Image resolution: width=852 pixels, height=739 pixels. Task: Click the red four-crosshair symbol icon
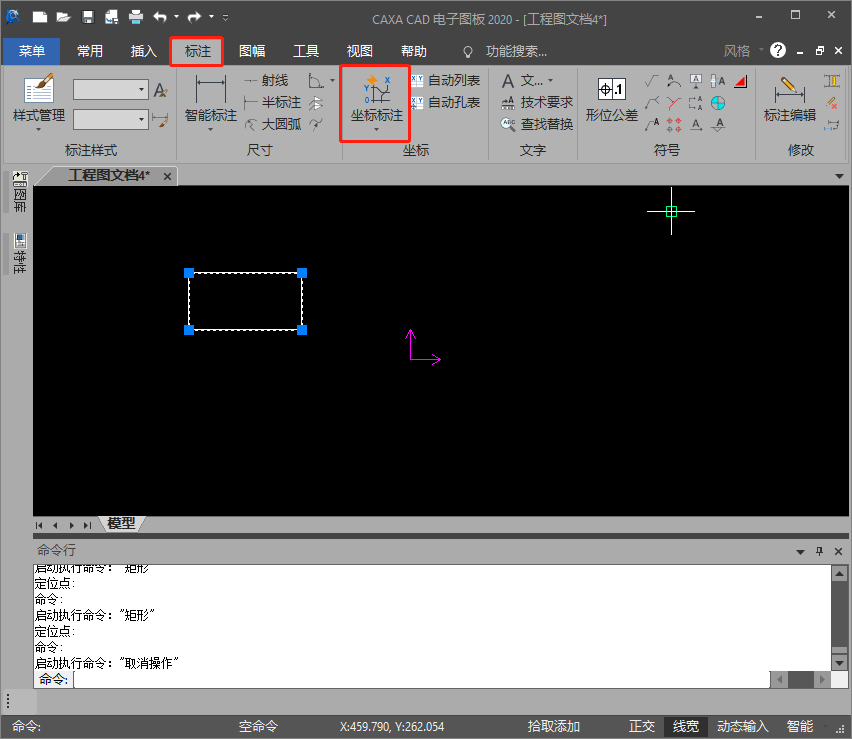coord(674,124)
